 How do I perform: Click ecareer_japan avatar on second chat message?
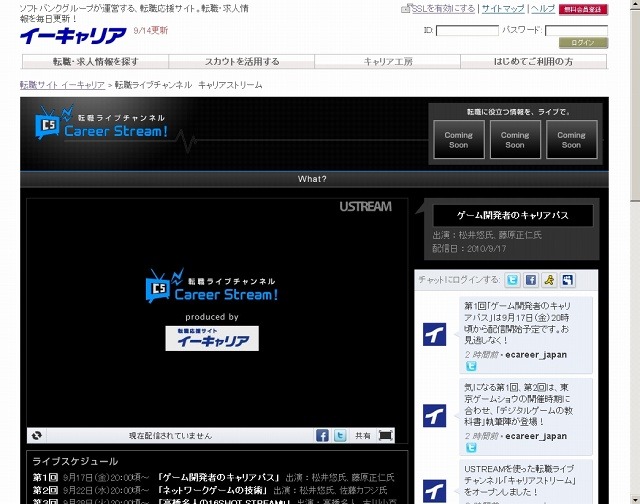434,415
